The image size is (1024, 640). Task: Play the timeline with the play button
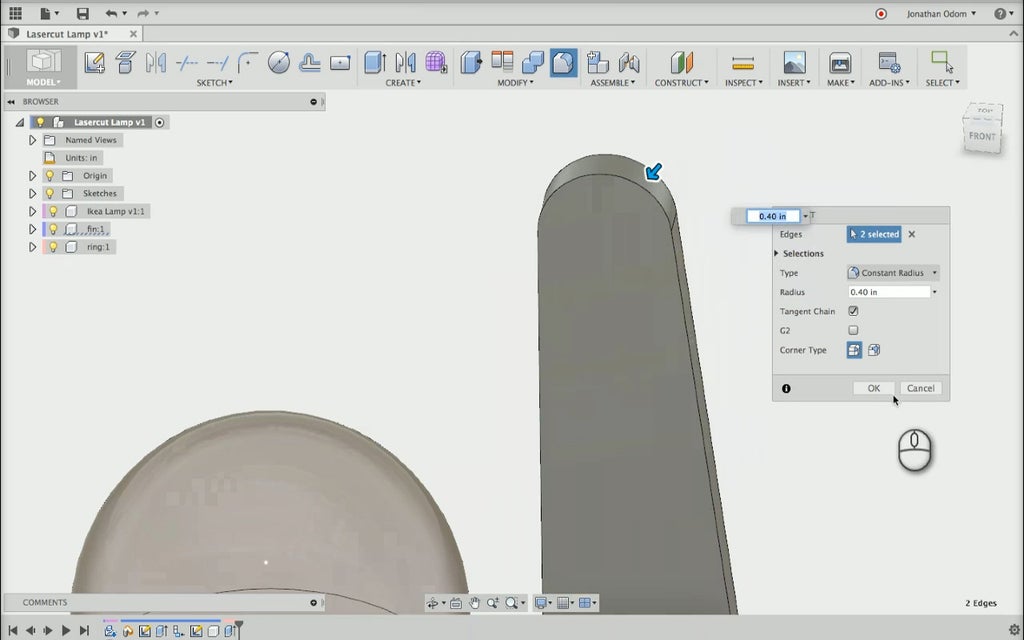[65, 630]
